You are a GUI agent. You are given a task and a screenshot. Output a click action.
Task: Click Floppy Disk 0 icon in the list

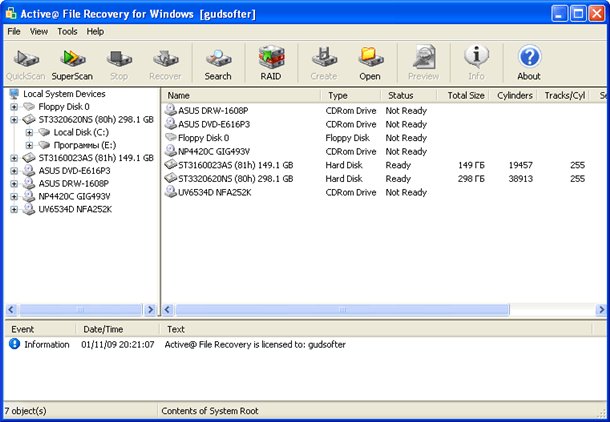pyautogui.click(x=171, y=137)
